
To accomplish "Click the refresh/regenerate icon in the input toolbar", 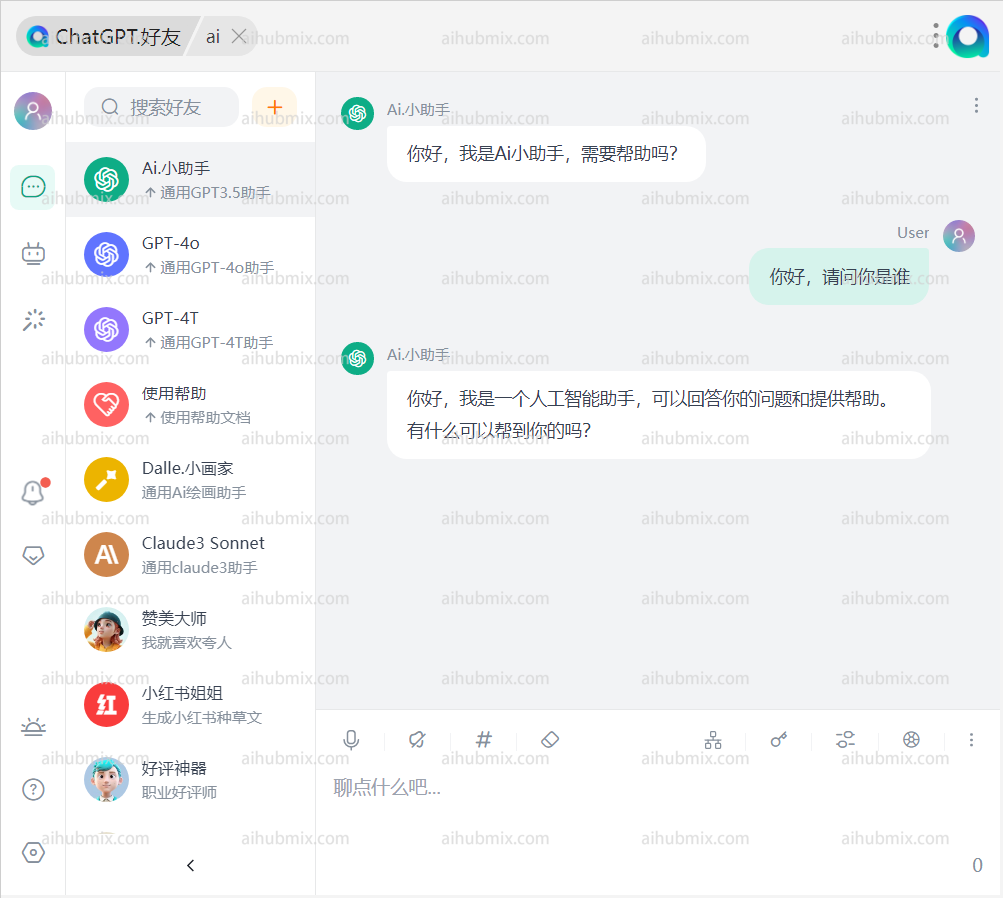I will (x=416, y=740).
